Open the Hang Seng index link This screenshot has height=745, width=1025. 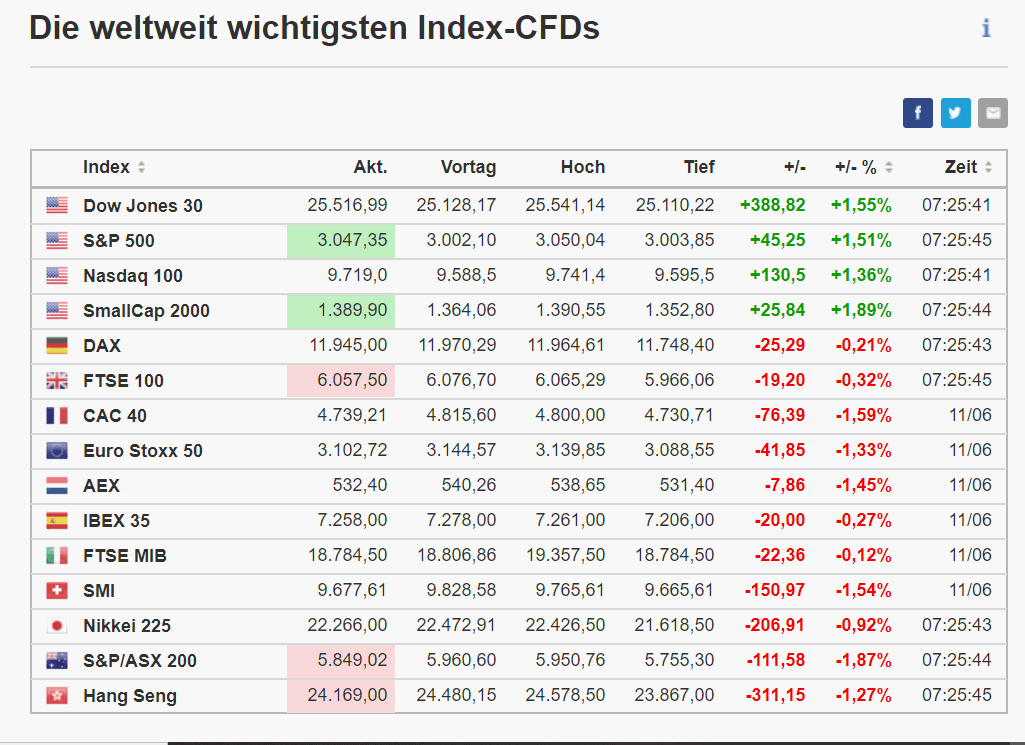(x=130, y=696)
